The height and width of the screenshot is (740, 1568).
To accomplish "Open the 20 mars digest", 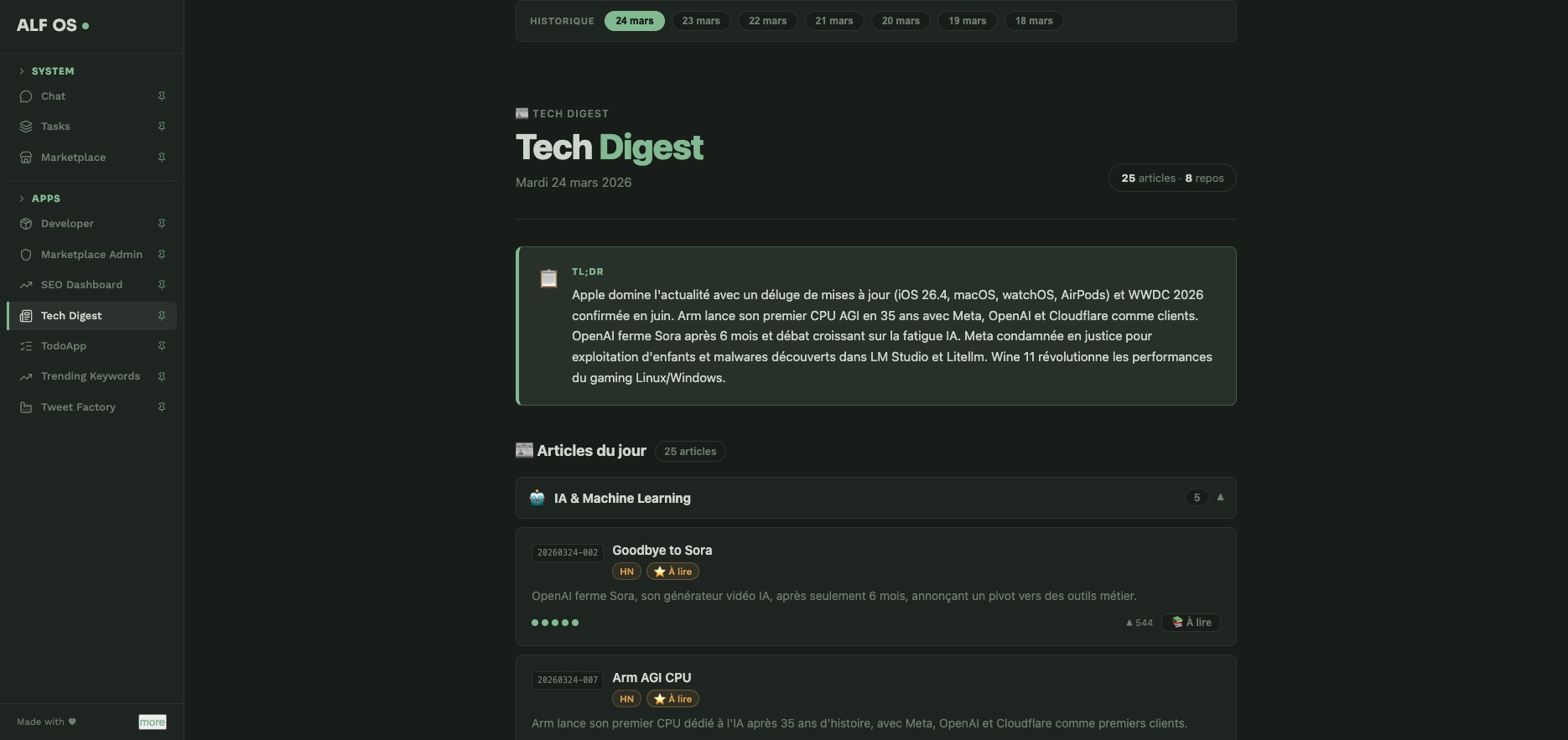I will click(x=901, y=21).
